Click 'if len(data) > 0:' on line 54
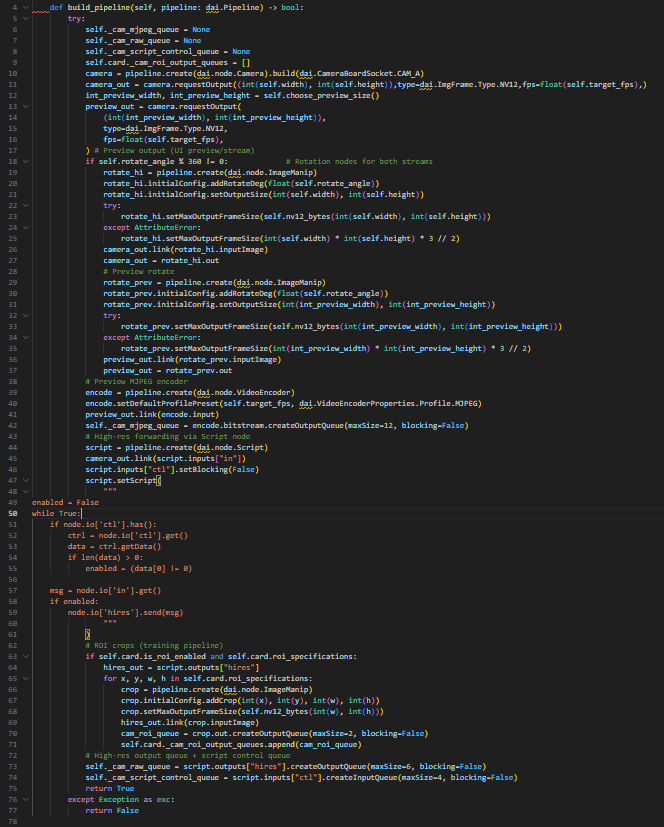This screenshot has height=827, width=664. tap(105, 557)
